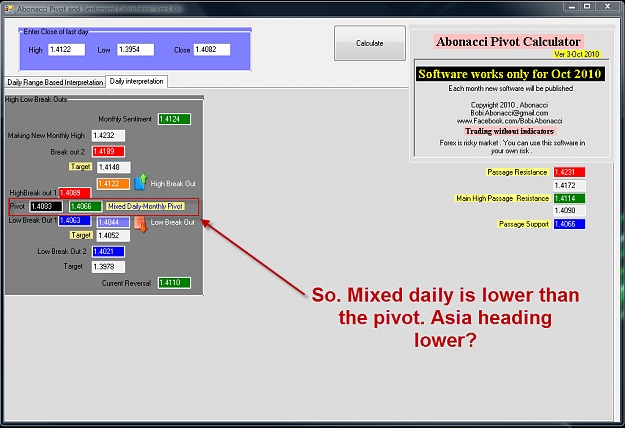Click the blue Low Break Out 1 value 1.4063
625x428 pixels.
(75, 221)
